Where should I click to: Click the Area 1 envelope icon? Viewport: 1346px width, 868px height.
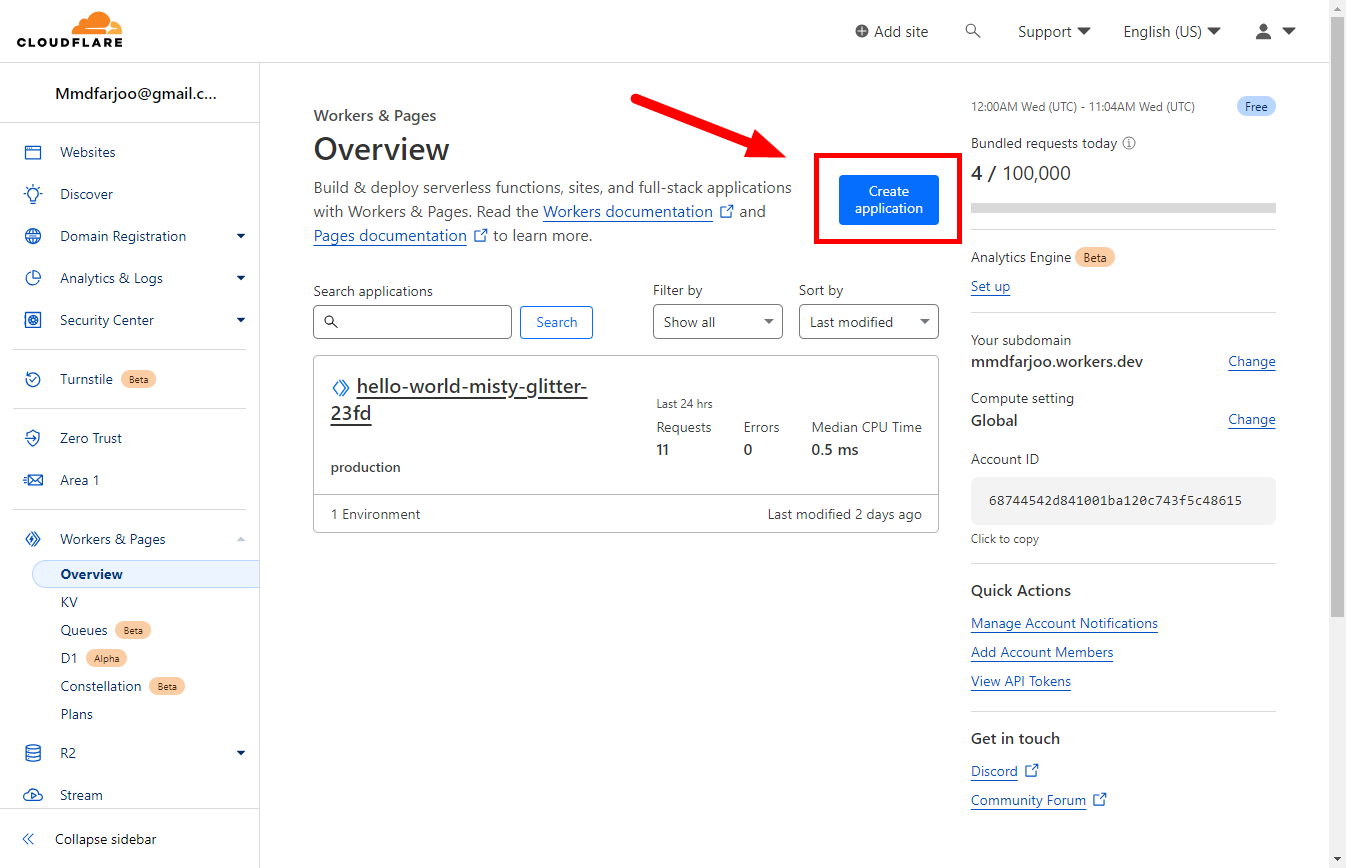(33, 480)
